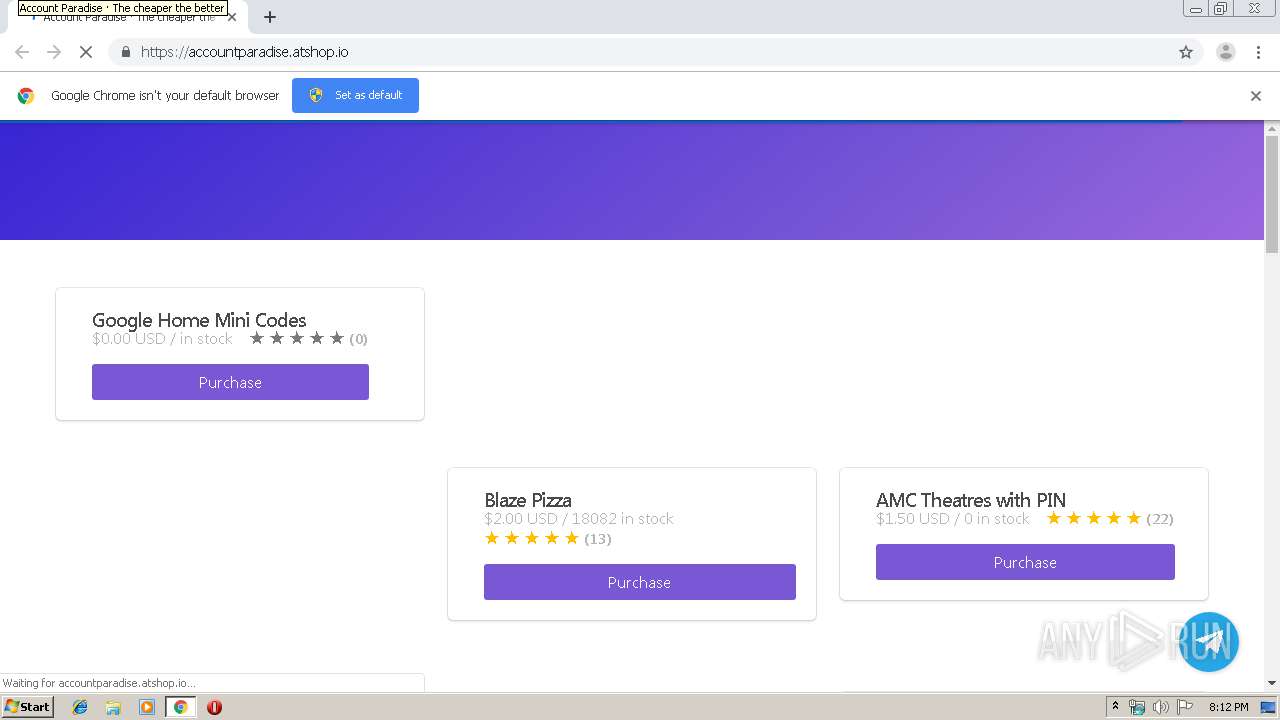
Task: Open a new browser tab
Action: (270, 17)
